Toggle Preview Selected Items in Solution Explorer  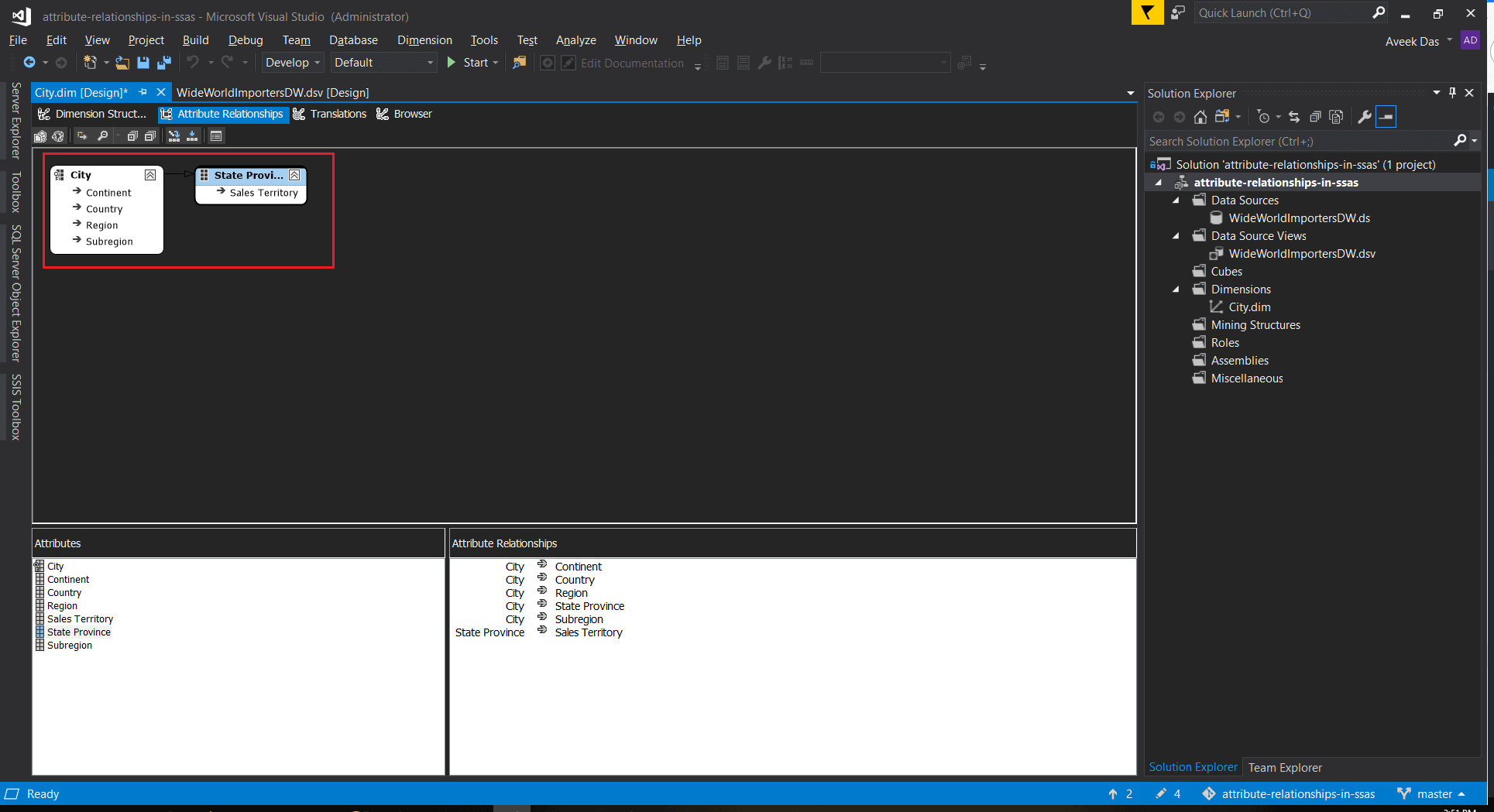click(x=1386, y=117)
